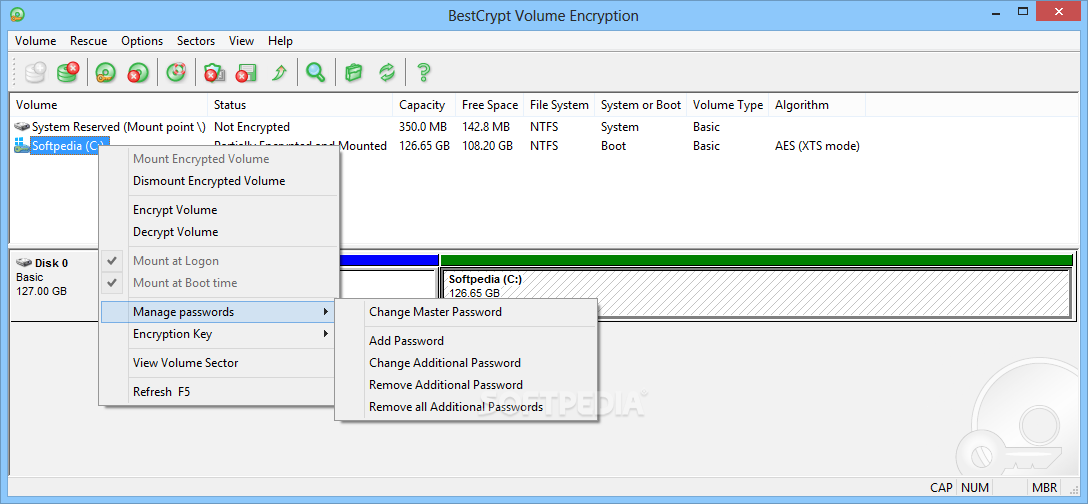Viewport: 1088px width, 504px height.
Task: Sort by the Free Space column header
Action: pyautogui.click(x=489, y=105)
